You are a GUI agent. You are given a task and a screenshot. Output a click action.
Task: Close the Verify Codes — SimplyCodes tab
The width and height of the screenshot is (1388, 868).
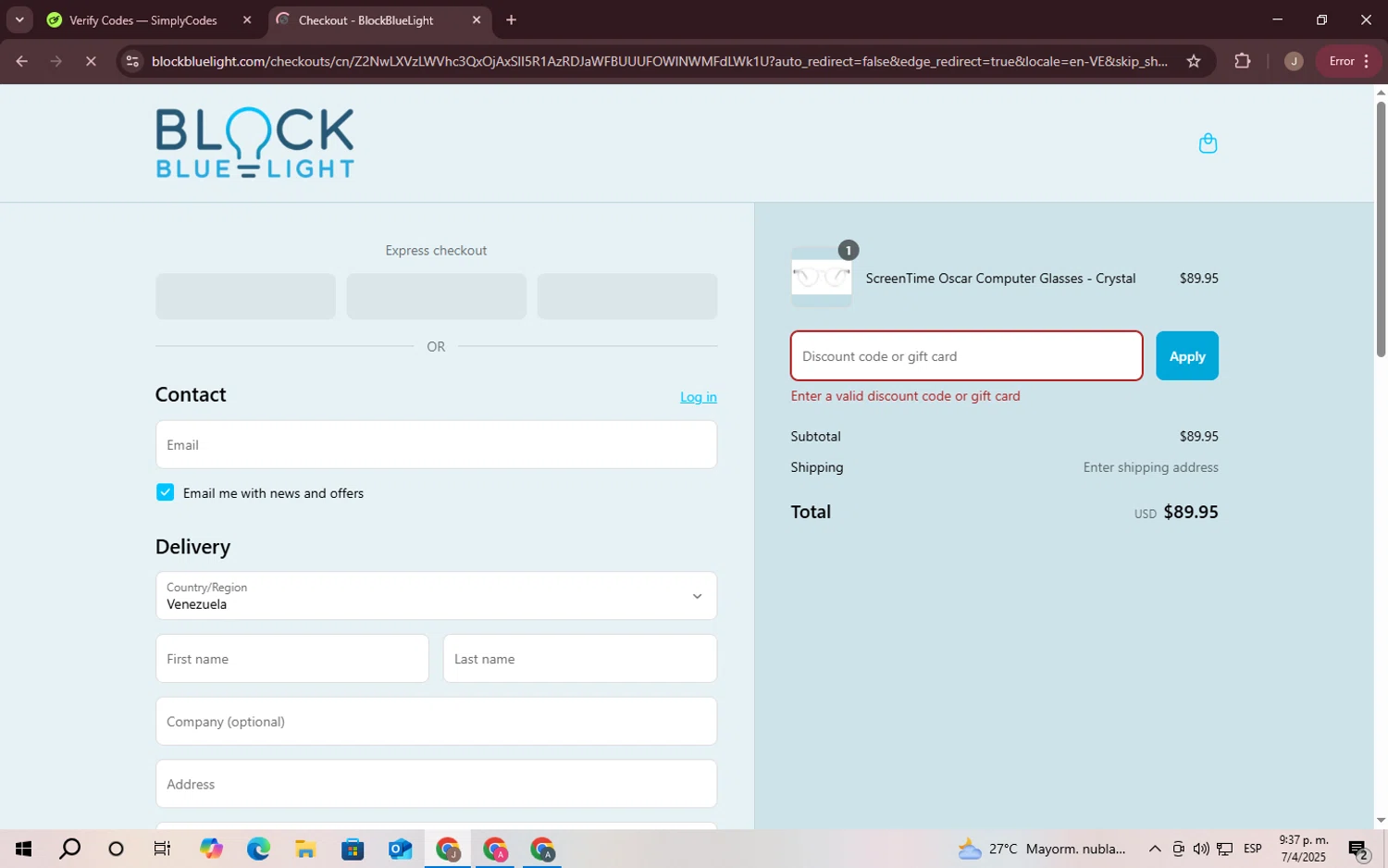coord(247,19)
